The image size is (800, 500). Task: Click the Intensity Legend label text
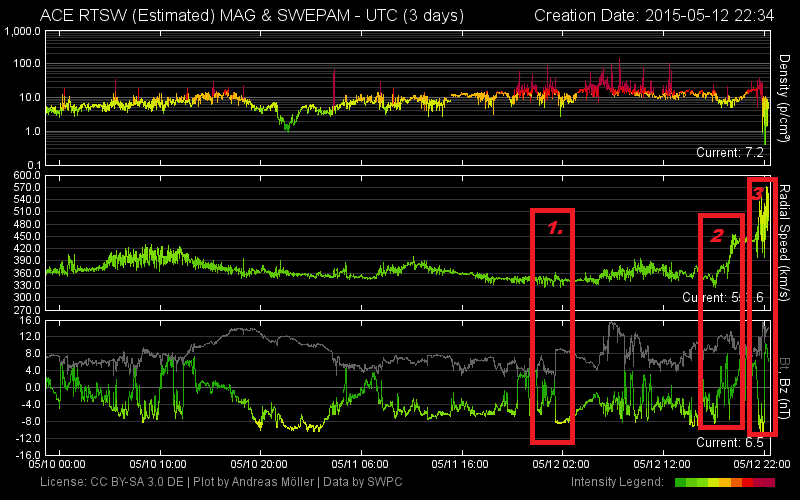pyautogui.click(x=617, y=482)
